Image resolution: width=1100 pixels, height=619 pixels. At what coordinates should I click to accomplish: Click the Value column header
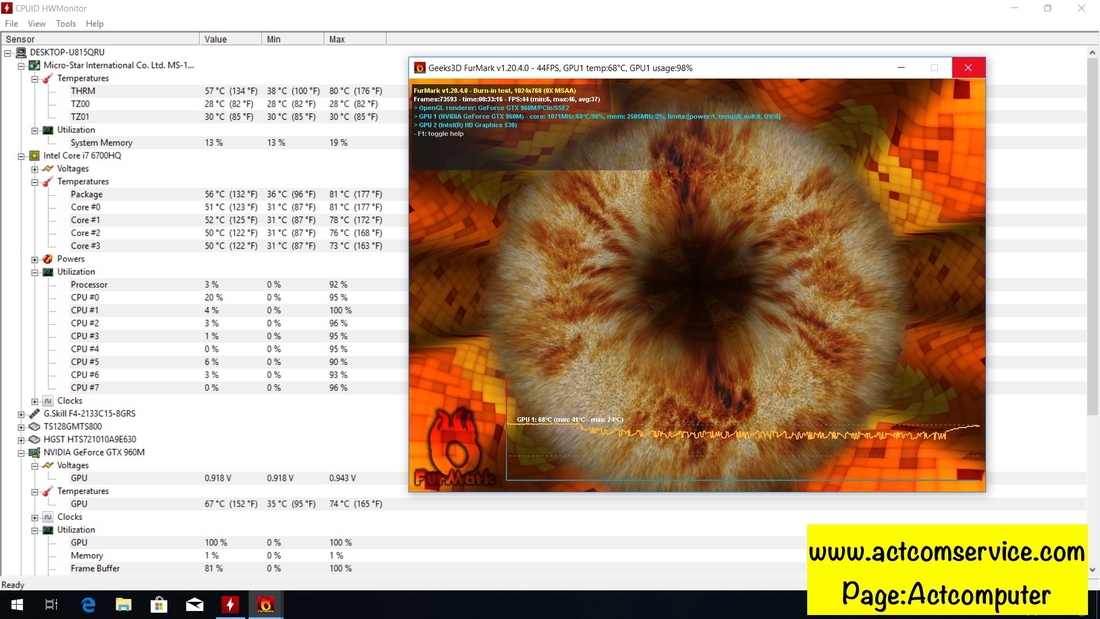click(231, 39)
